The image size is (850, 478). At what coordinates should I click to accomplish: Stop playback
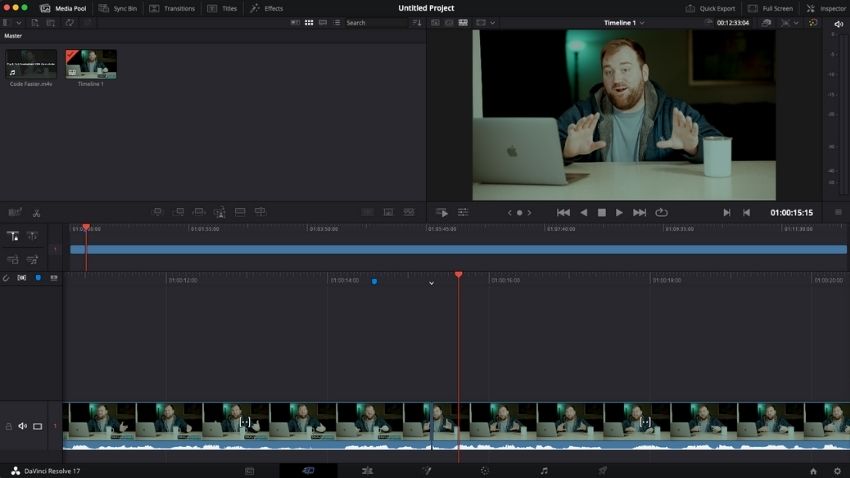(x=601, y=213)
